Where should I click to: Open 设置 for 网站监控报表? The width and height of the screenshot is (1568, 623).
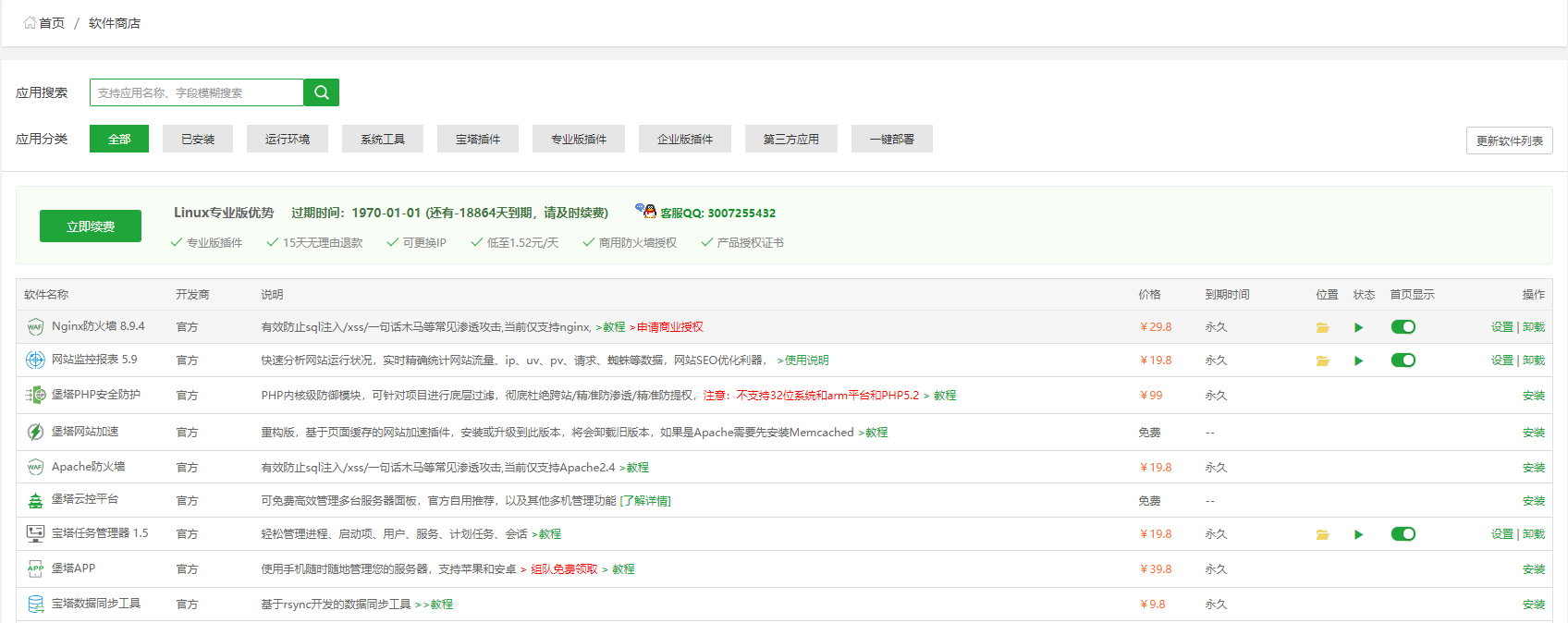tap(1502, 360)
